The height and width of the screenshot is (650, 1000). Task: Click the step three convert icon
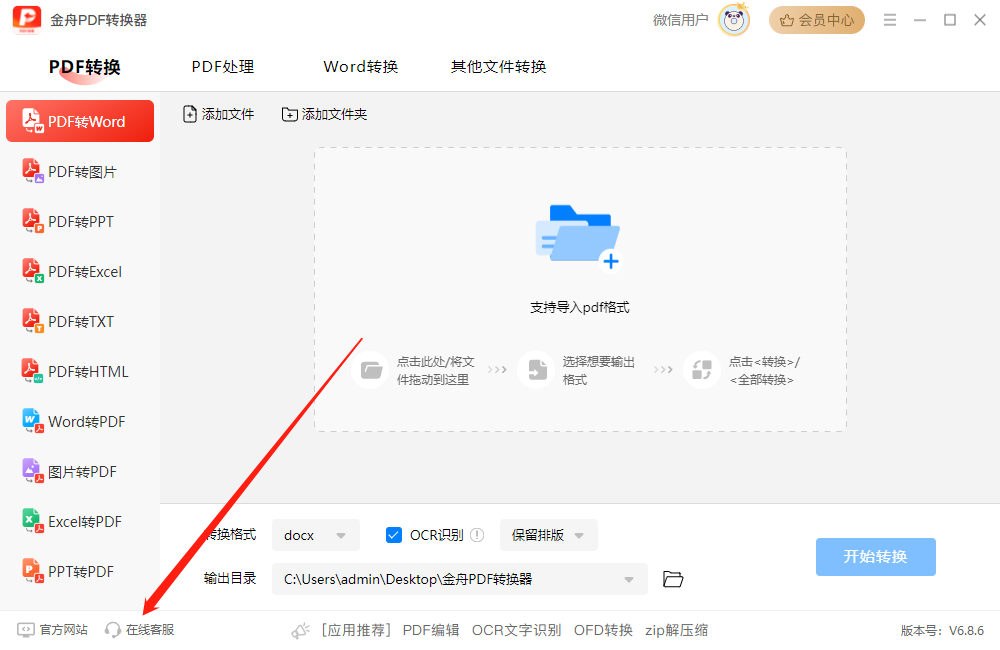click(x=702, y=370)
